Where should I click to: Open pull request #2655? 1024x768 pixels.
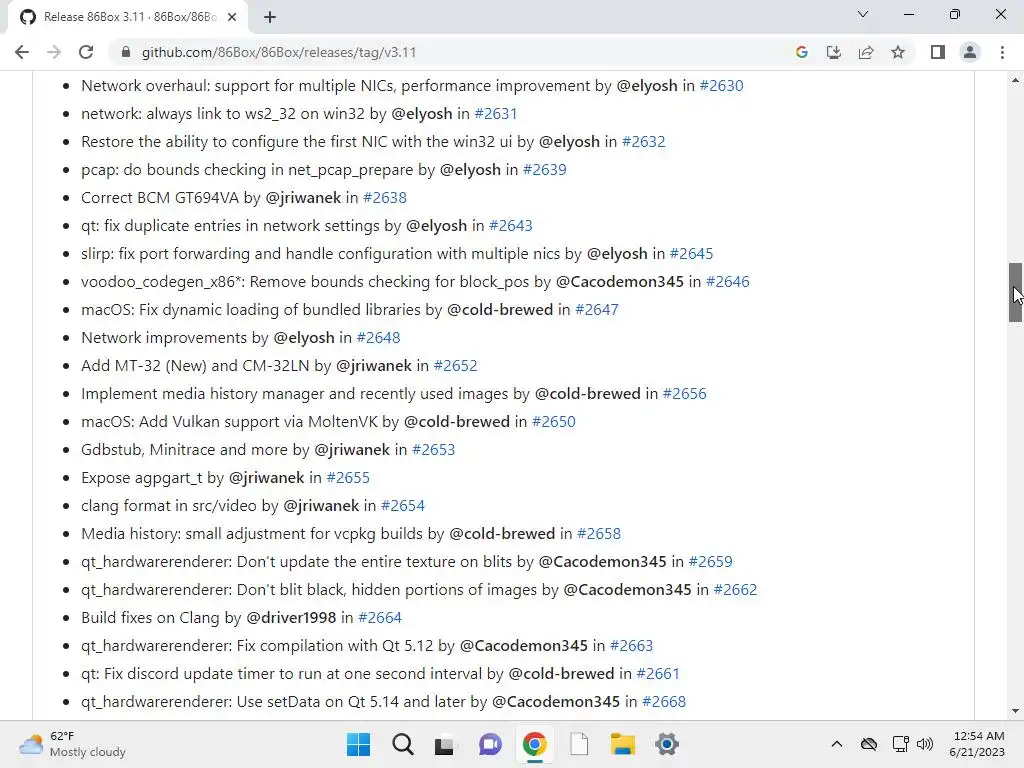click(348, 478)
